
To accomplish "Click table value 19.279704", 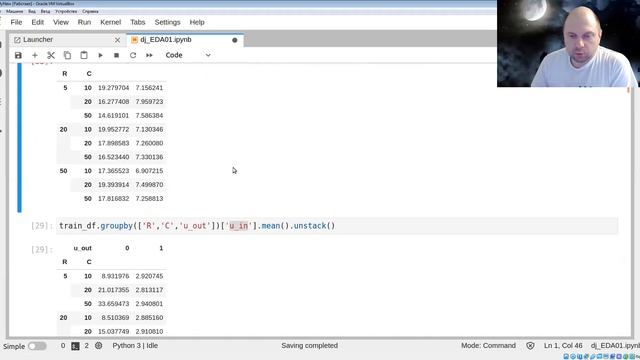I will point(113,88).
